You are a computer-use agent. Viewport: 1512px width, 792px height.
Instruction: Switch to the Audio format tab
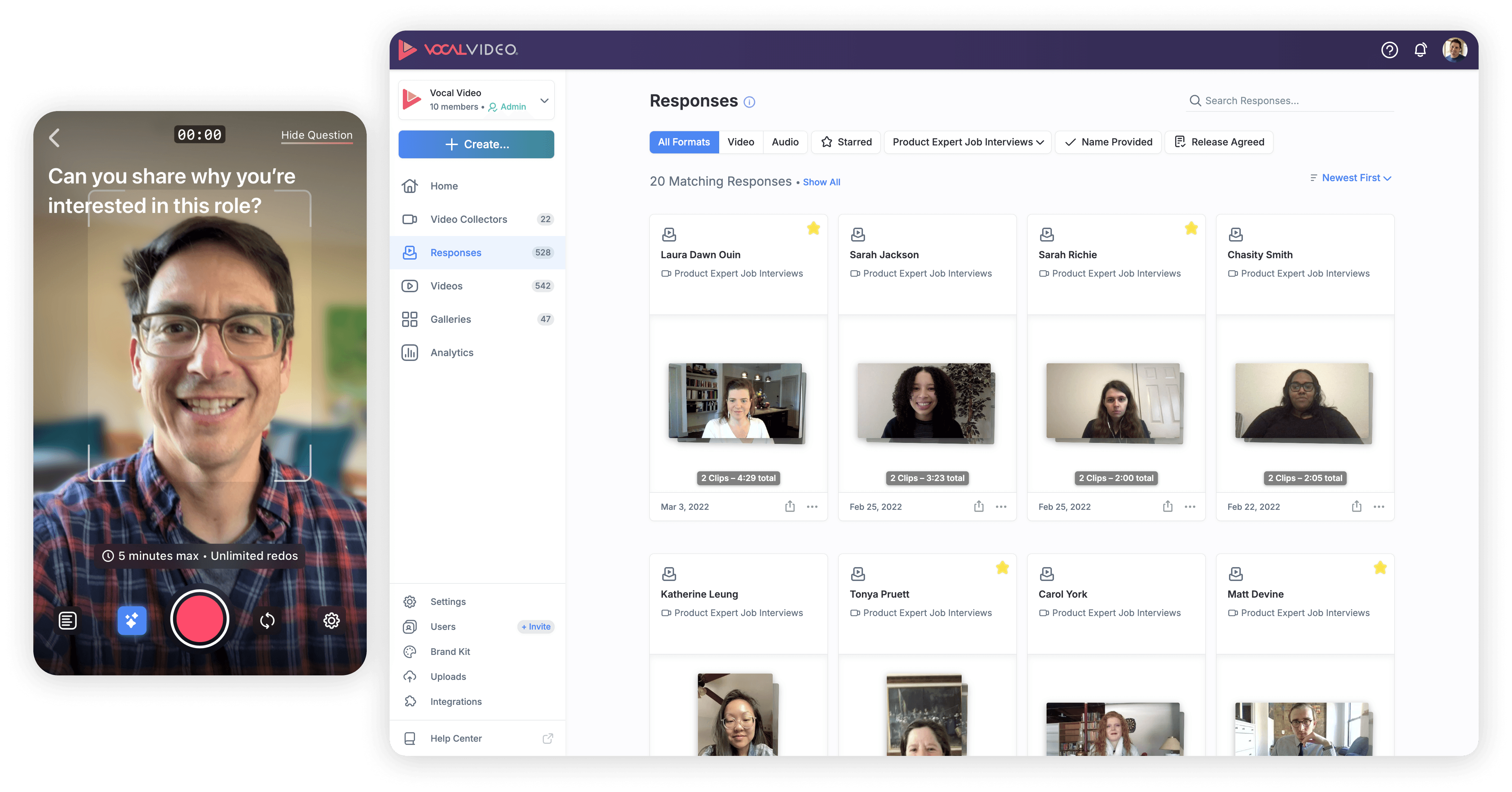point(785,142)
